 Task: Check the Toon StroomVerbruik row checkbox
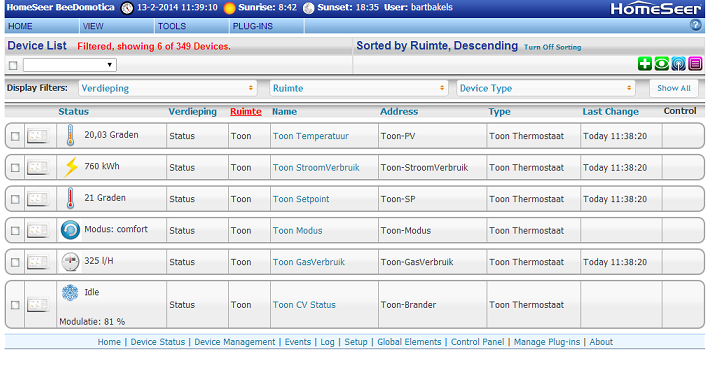coord(15,168)
